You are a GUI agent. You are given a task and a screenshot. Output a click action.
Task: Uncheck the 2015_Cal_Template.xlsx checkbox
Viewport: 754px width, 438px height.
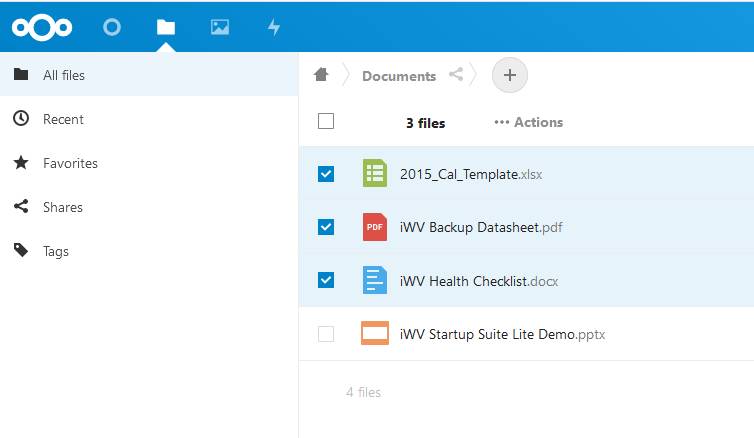[x=326, y=174]
